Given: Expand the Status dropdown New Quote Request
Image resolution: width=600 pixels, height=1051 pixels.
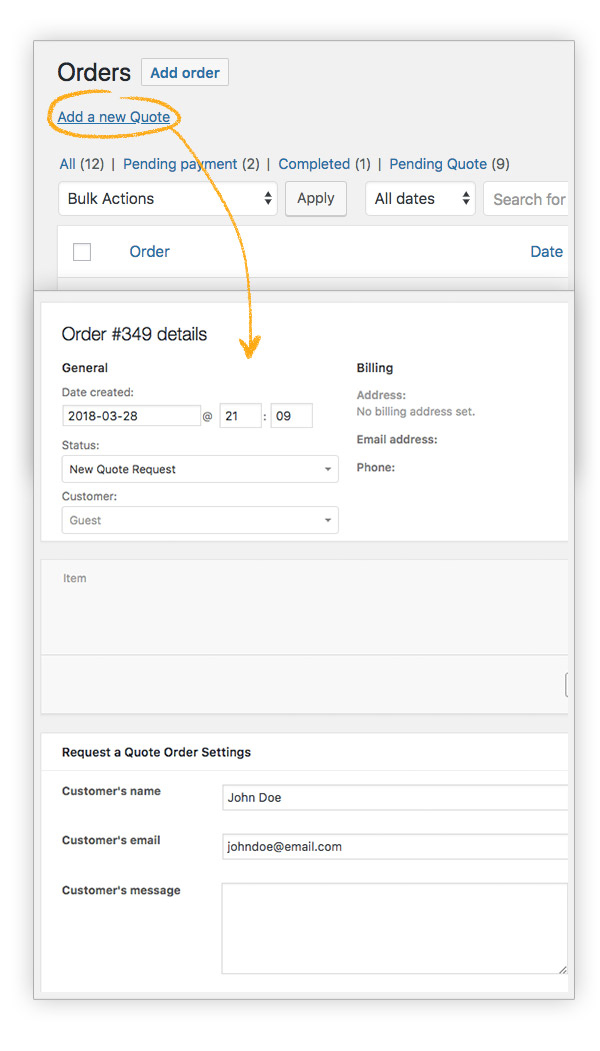Looking at the screenshot, I should click(200, 469).
